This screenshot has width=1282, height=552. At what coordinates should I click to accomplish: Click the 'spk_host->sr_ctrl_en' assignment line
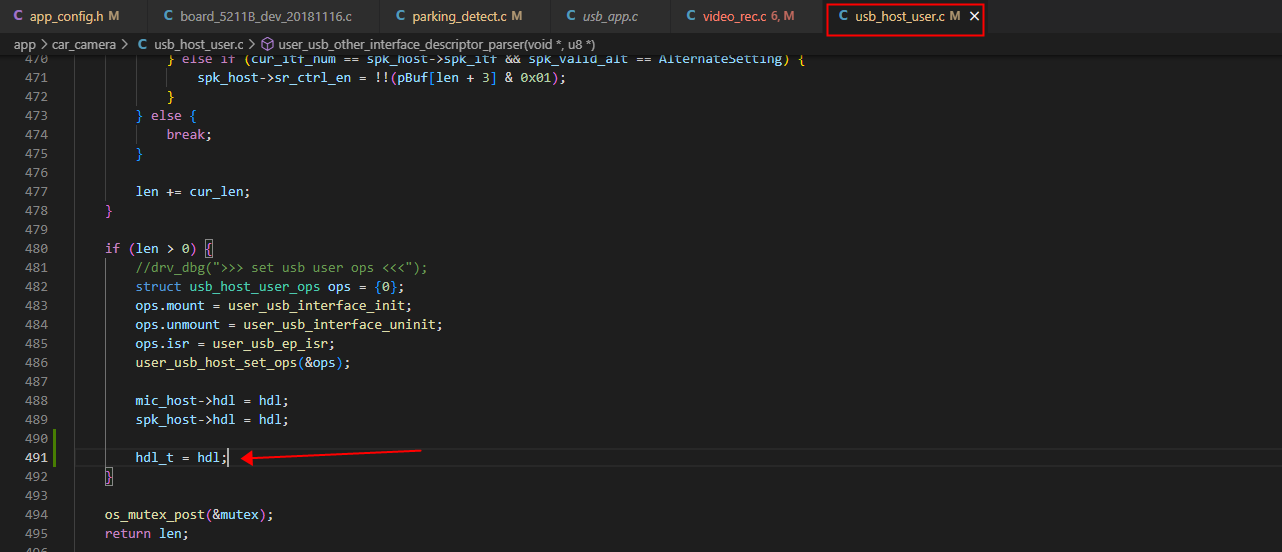(382, 78)
